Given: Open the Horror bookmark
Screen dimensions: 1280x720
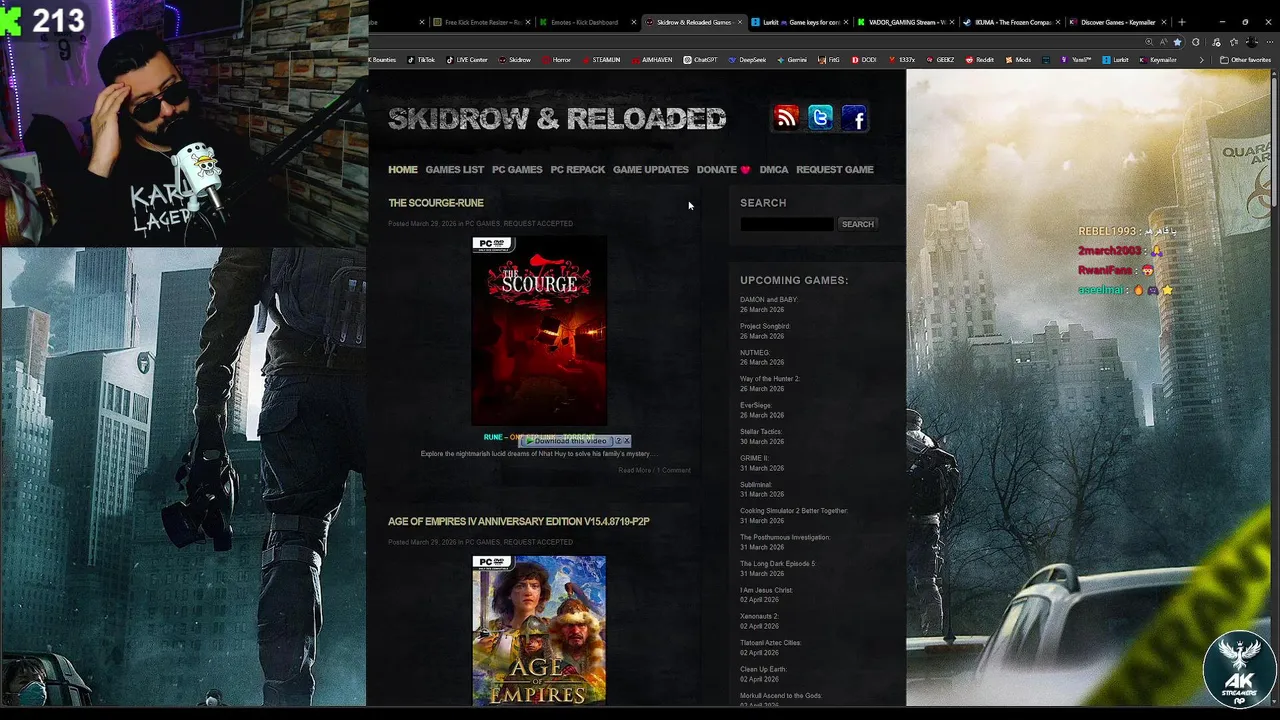Looking at the screenshot, I should pyautogui.click(x=556, y=60).
